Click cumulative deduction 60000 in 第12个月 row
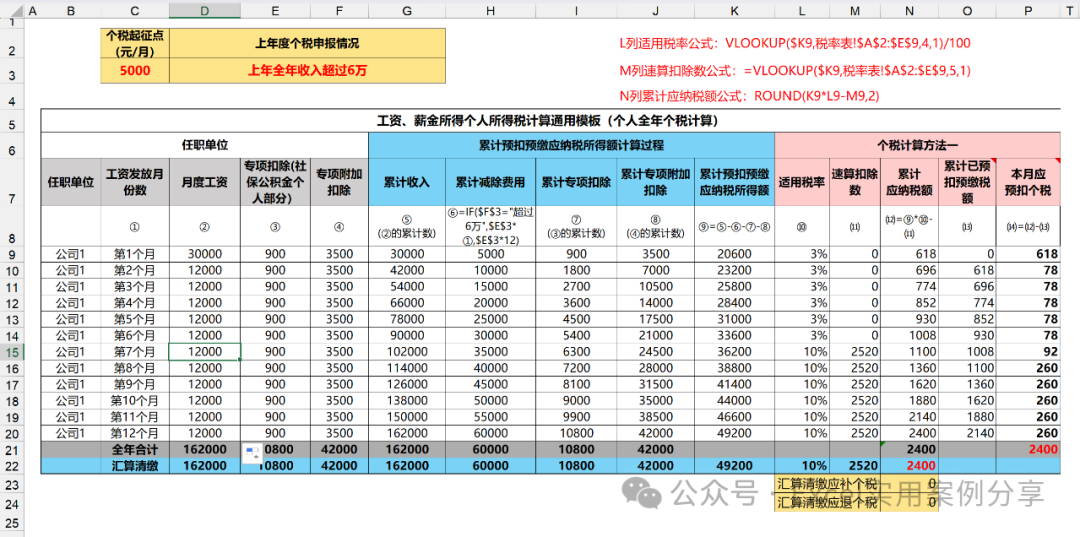Viewport: 1080px width, 537px height. click(490, 433)
